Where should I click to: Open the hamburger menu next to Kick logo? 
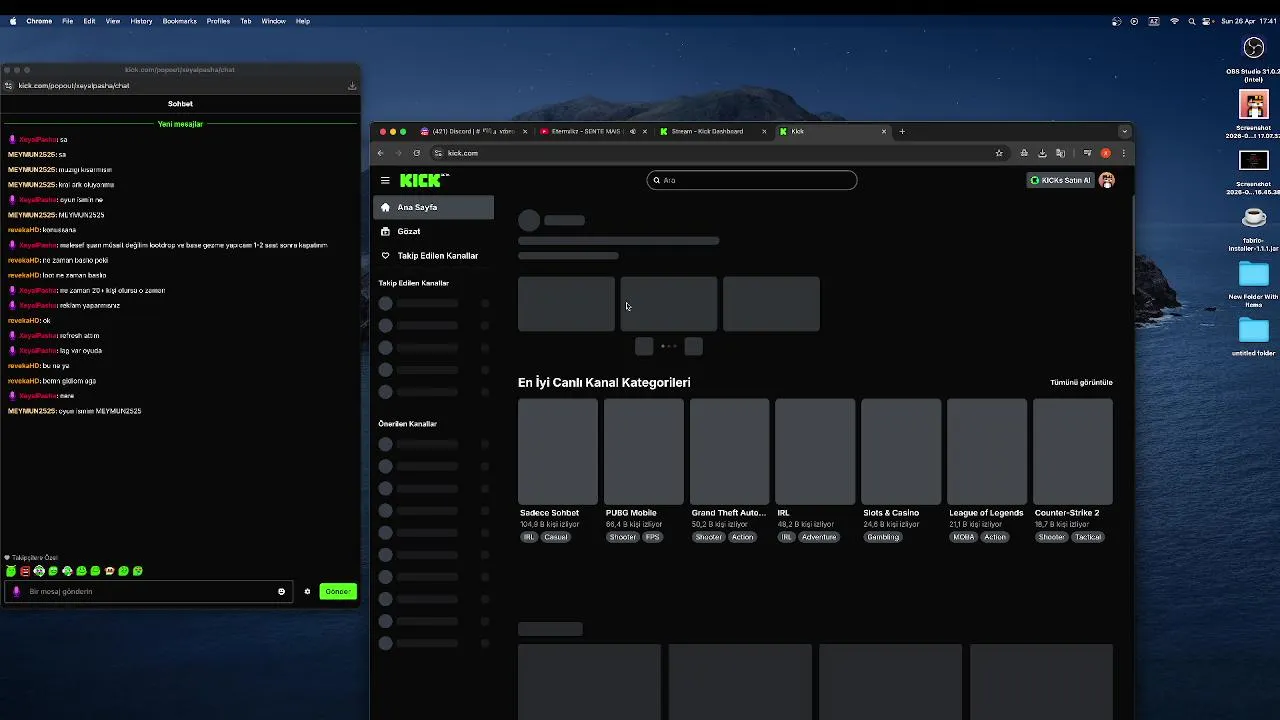(385, 180)
